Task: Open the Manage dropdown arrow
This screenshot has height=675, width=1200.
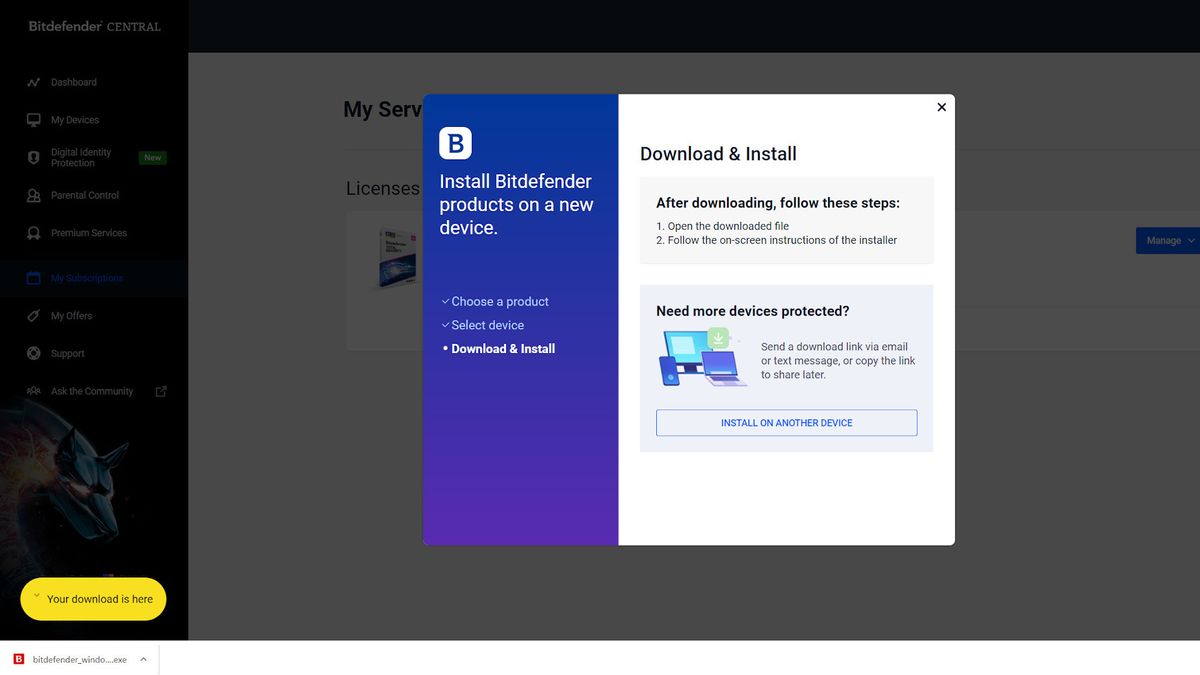Action: [1190, 240]
